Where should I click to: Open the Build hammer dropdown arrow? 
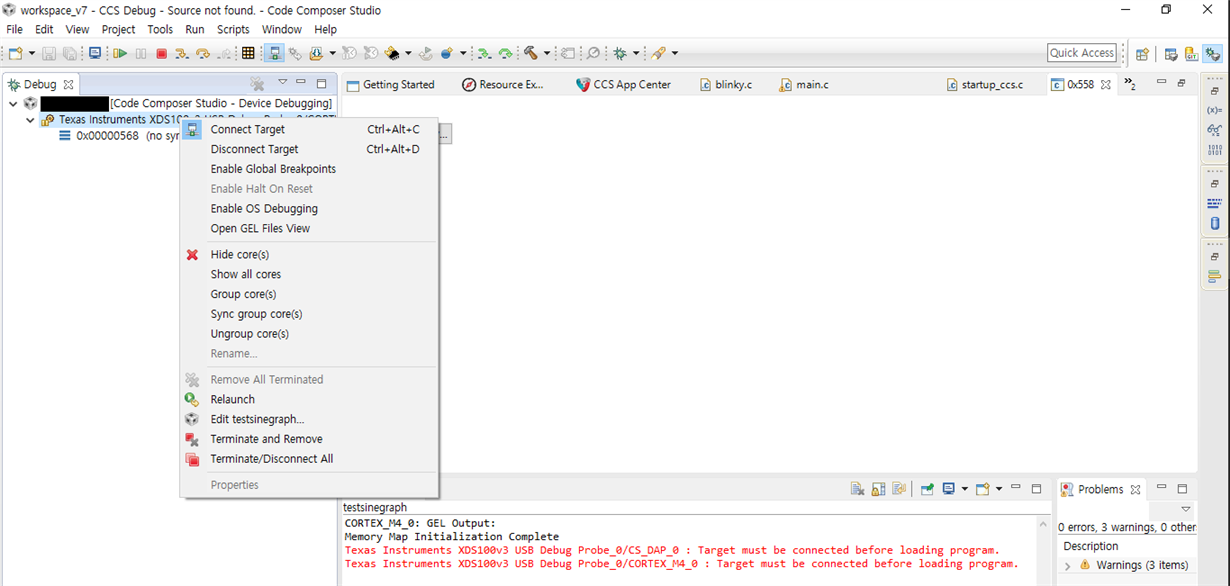[x=547, y=53]
